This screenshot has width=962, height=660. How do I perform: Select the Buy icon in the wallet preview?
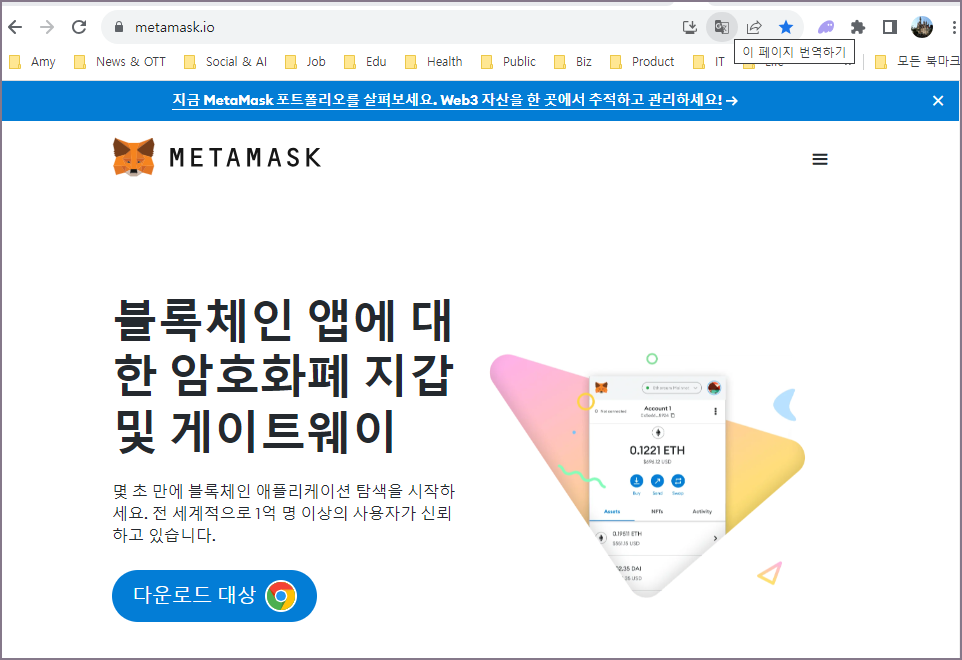coord(636,481)
